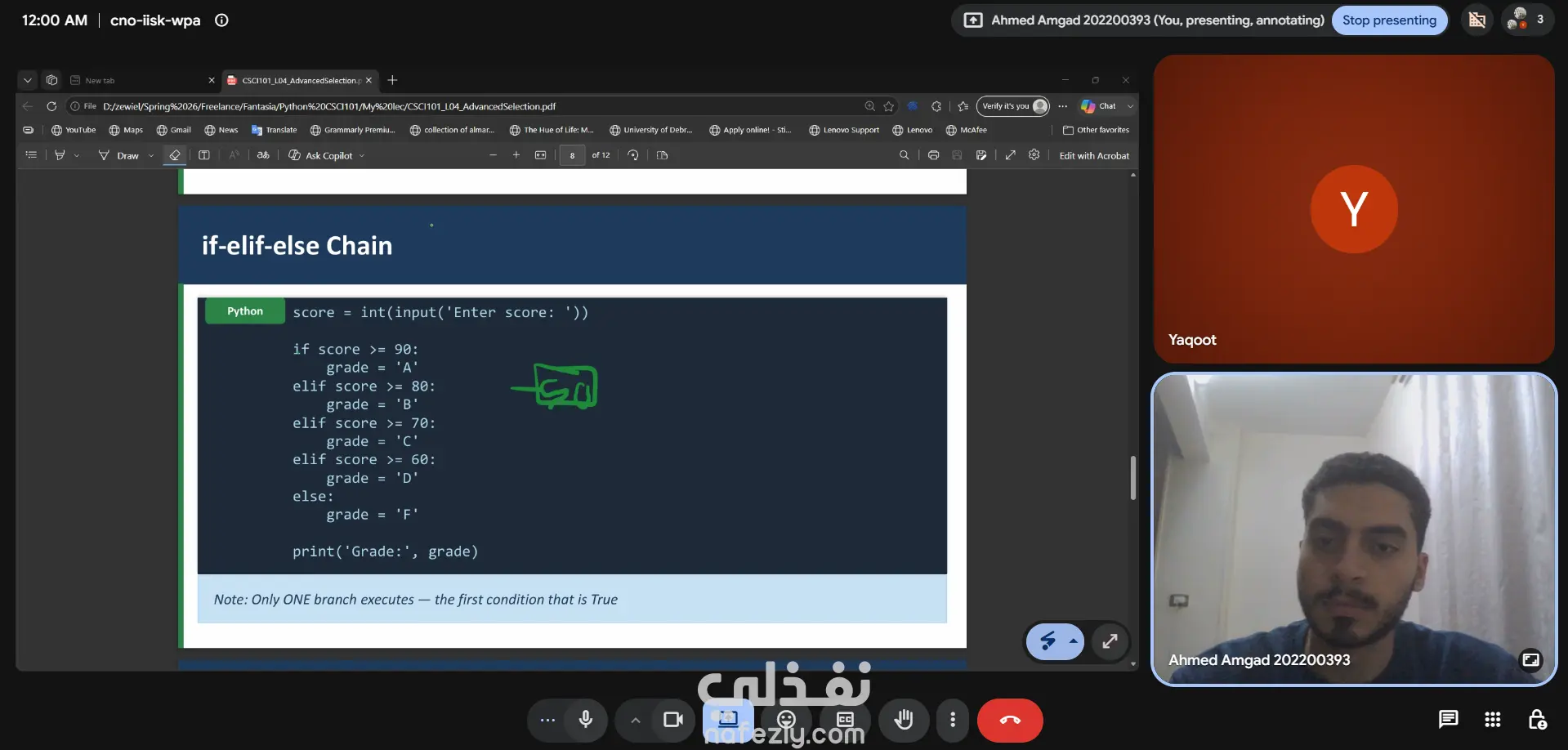Expand the chevron beside Copilot Chat
1568x750 pixels.
pyautogui.click(x=1130, y=106)
